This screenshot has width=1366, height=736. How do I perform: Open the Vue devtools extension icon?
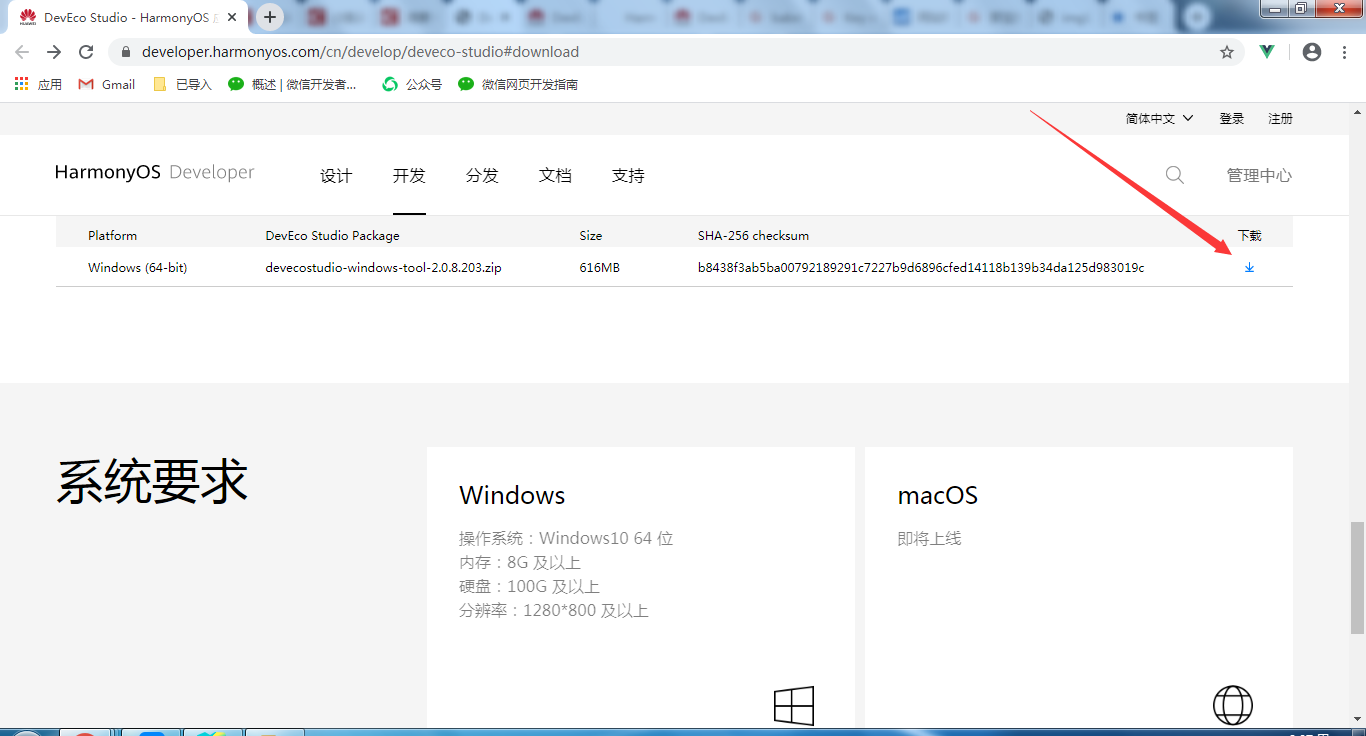(1267, 52)
